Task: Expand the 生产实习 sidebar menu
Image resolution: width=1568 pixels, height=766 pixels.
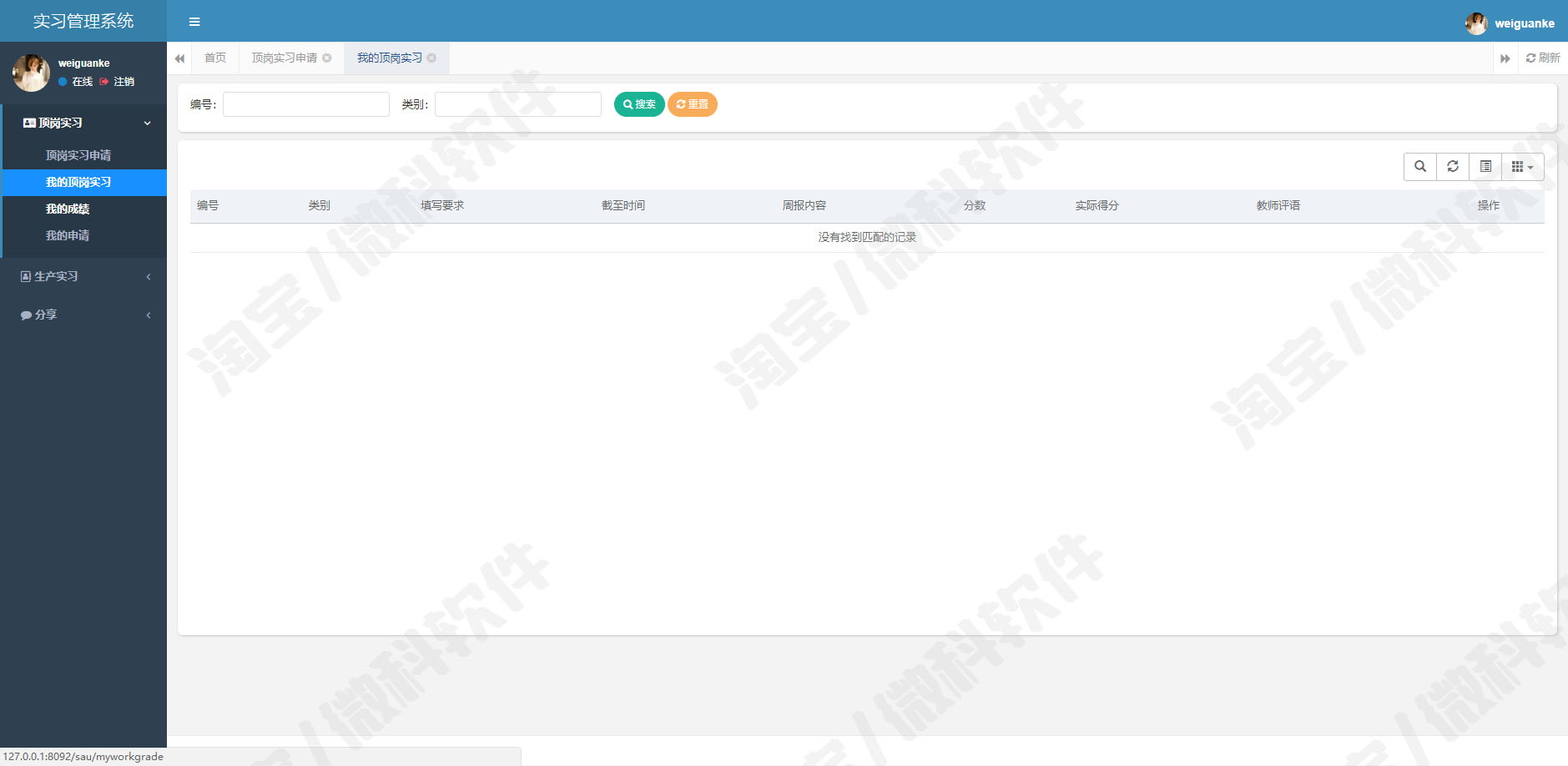Action: tap(83, 276)
